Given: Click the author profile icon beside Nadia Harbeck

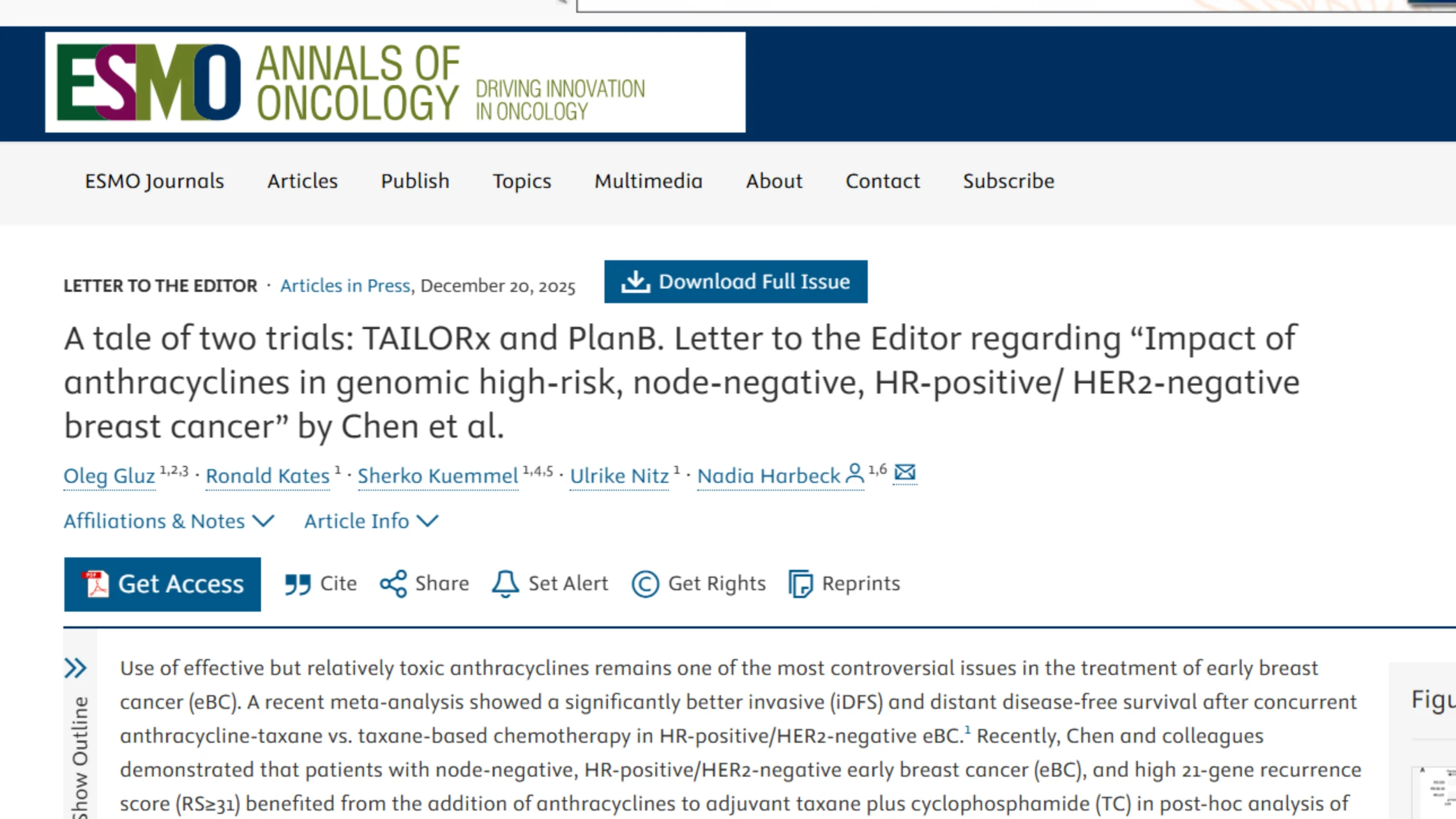Looking at the screenshot, I should point(855,473).
